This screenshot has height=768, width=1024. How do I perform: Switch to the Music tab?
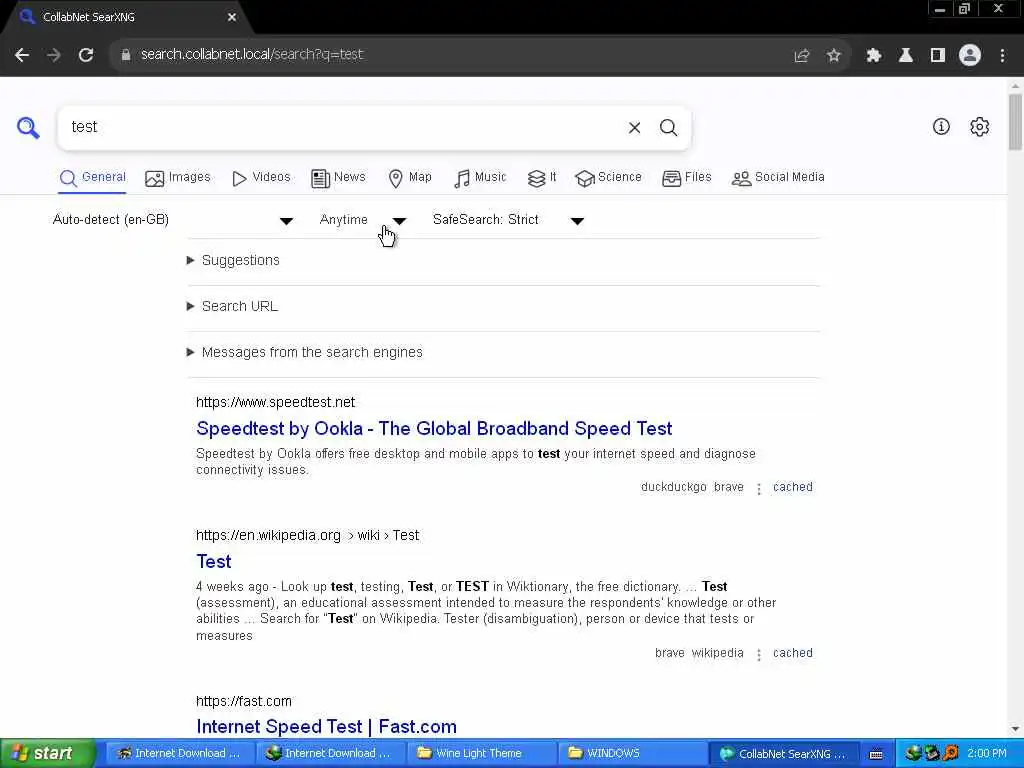(x=480, y=178)
